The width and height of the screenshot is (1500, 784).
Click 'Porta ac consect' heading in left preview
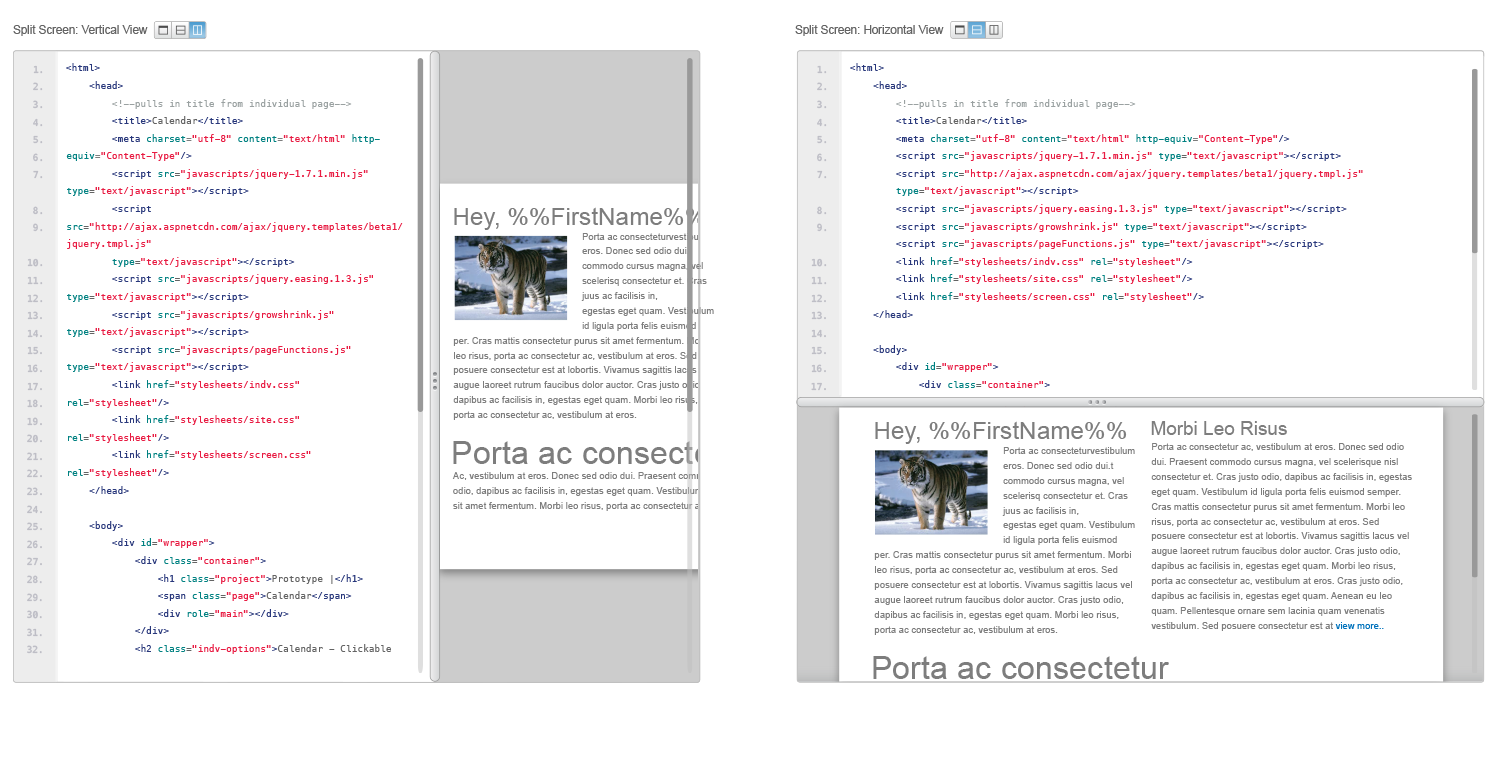[575, 453]
